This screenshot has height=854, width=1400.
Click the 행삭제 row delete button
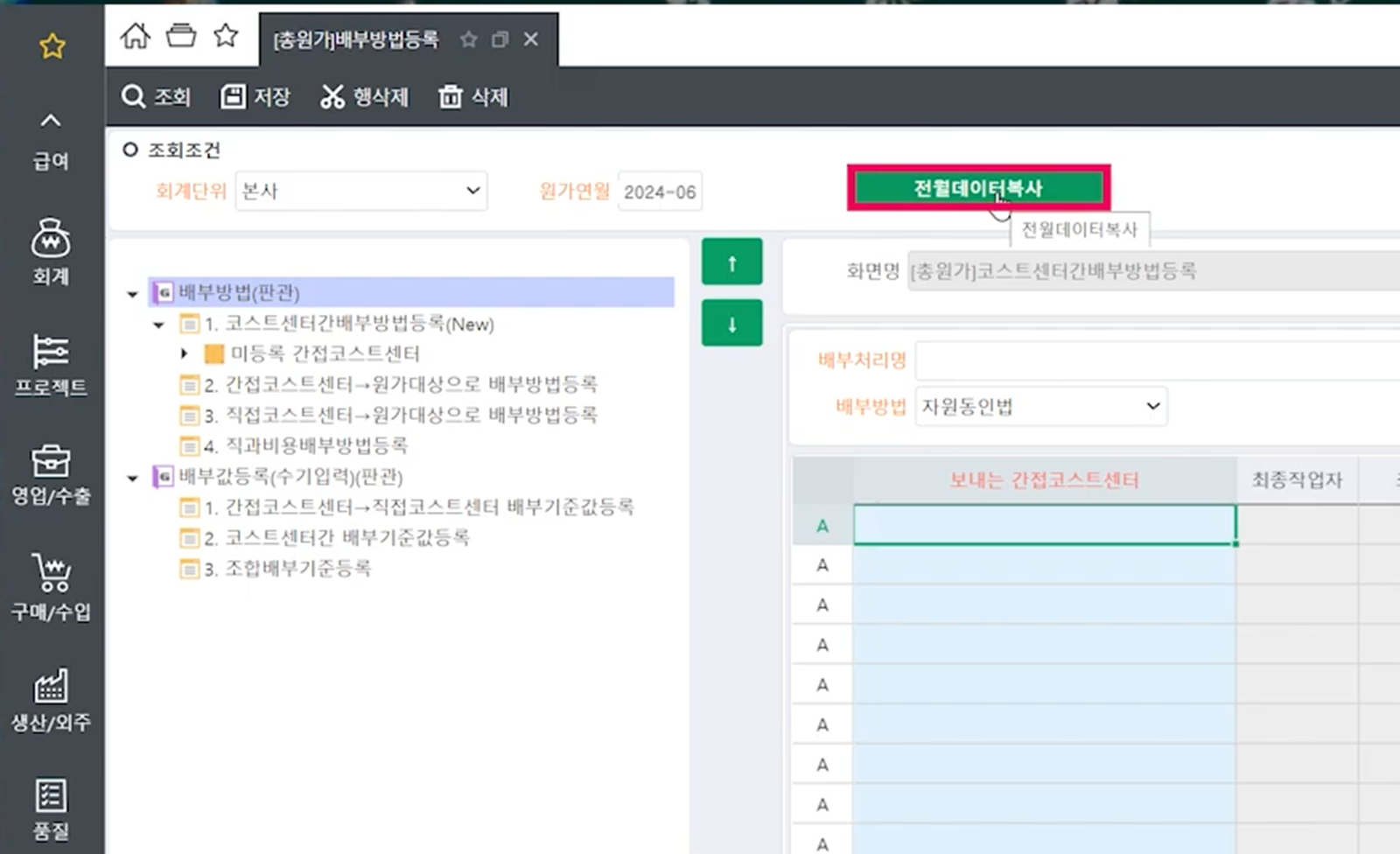364,96
